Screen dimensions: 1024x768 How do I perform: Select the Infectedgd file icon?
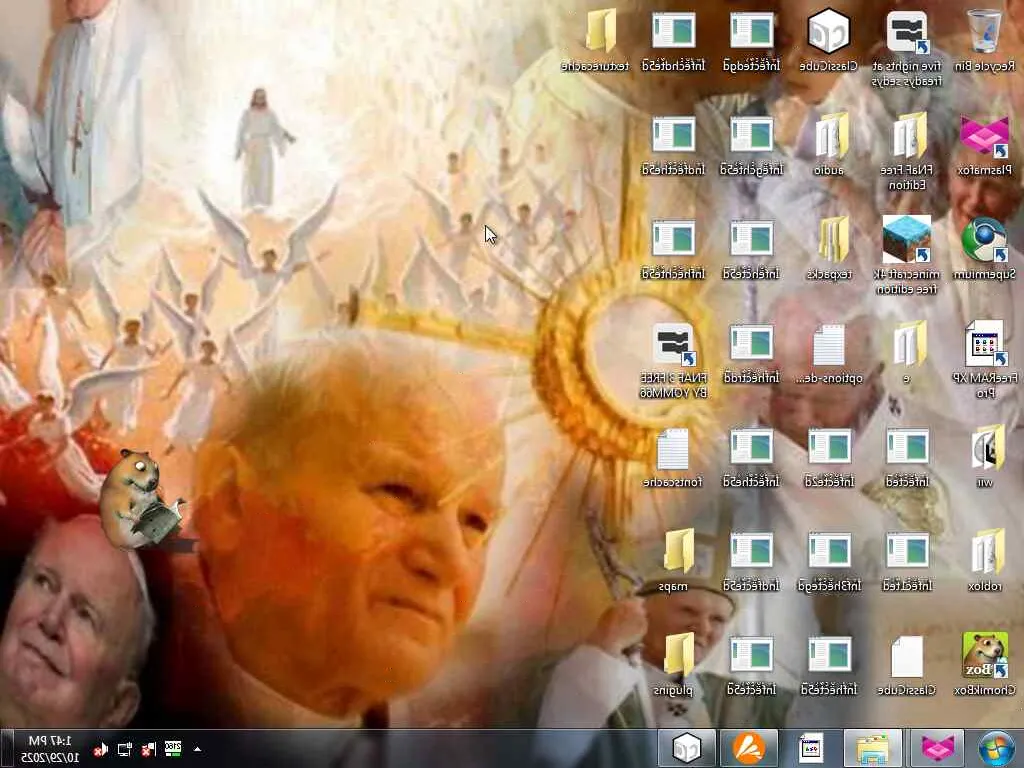tap(751, 40)
